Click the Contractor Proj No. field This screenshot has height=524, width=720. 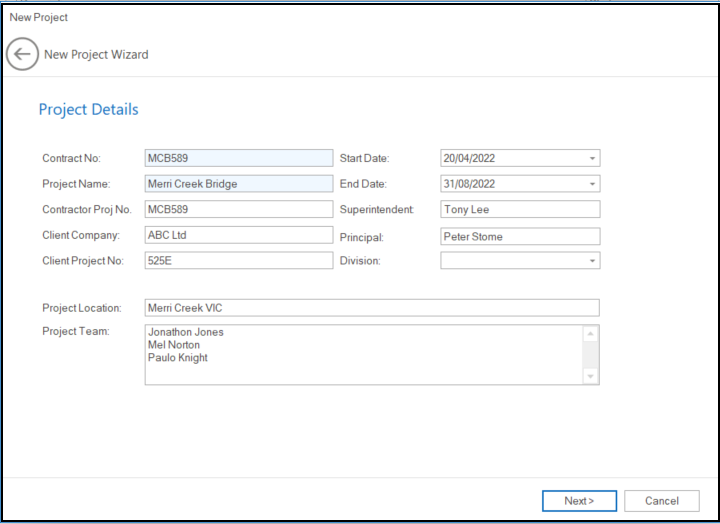point(238,210)
